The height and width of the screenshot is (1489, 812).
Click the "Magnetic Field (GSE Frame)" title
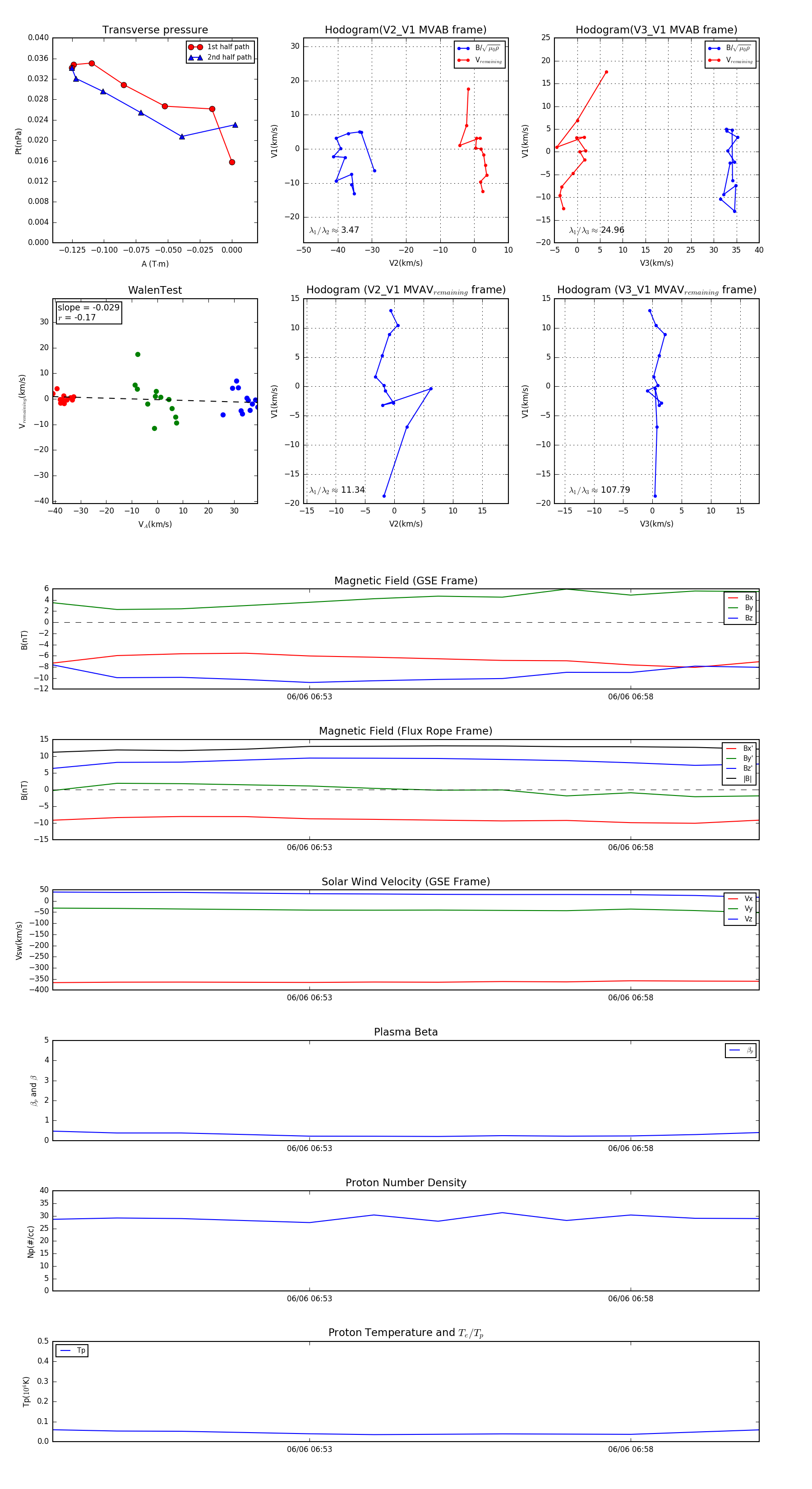[406, 581]
